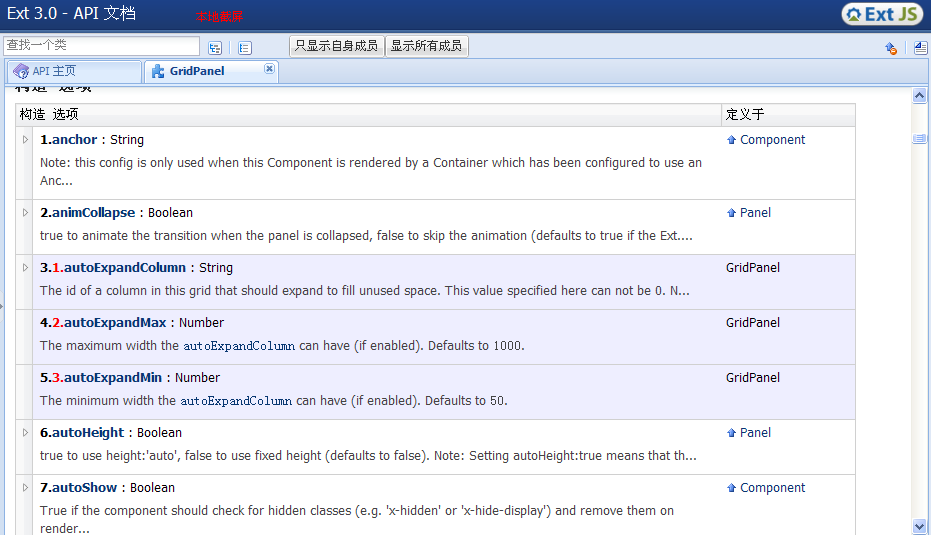
Task: Click the 查找一个类 search field
Action: tap(102, 46)
